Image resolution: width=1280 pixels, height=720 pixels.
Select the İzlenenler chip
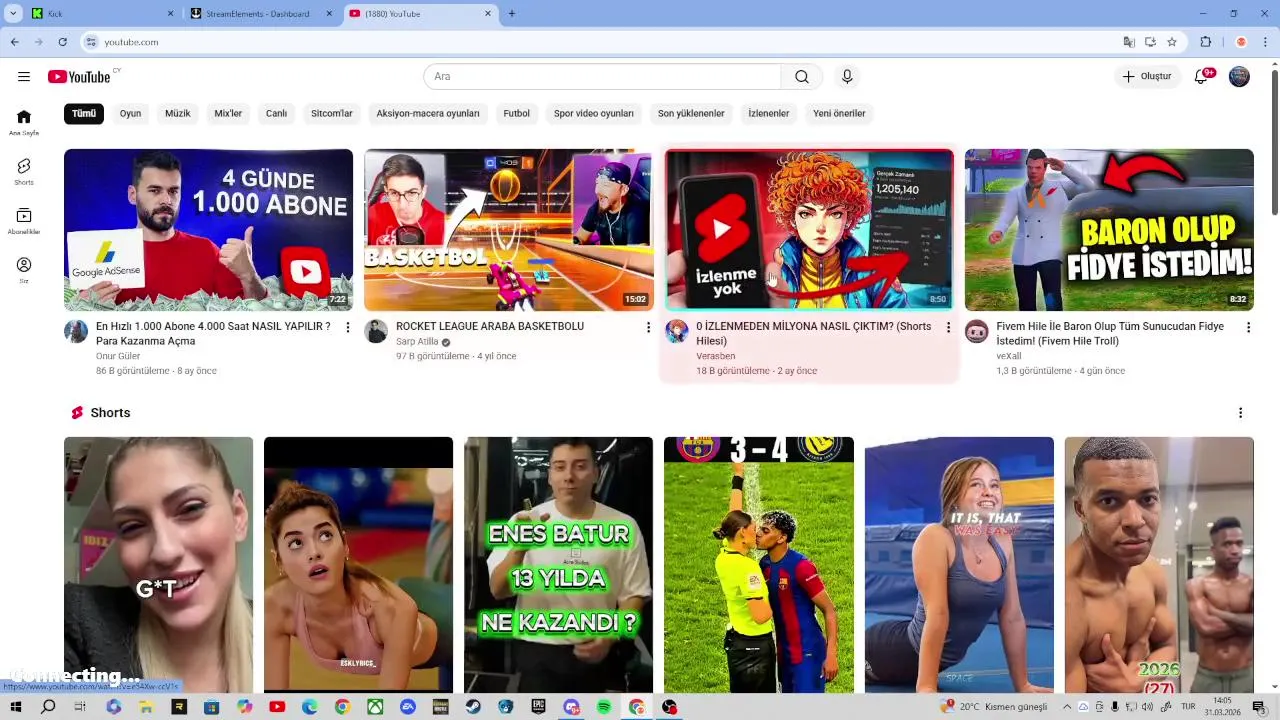click(x=769, y=114)
